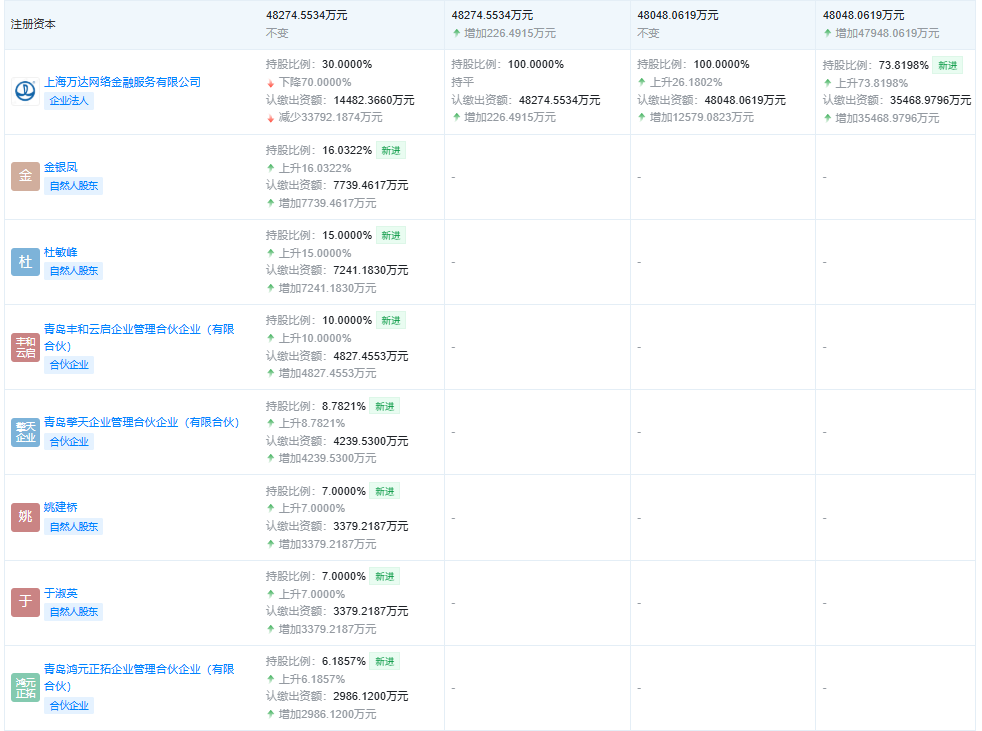This screenshot has width=982, height=731.
Task: Click the 新进 badge beside 16.0322%
Action: click(391, 150)
